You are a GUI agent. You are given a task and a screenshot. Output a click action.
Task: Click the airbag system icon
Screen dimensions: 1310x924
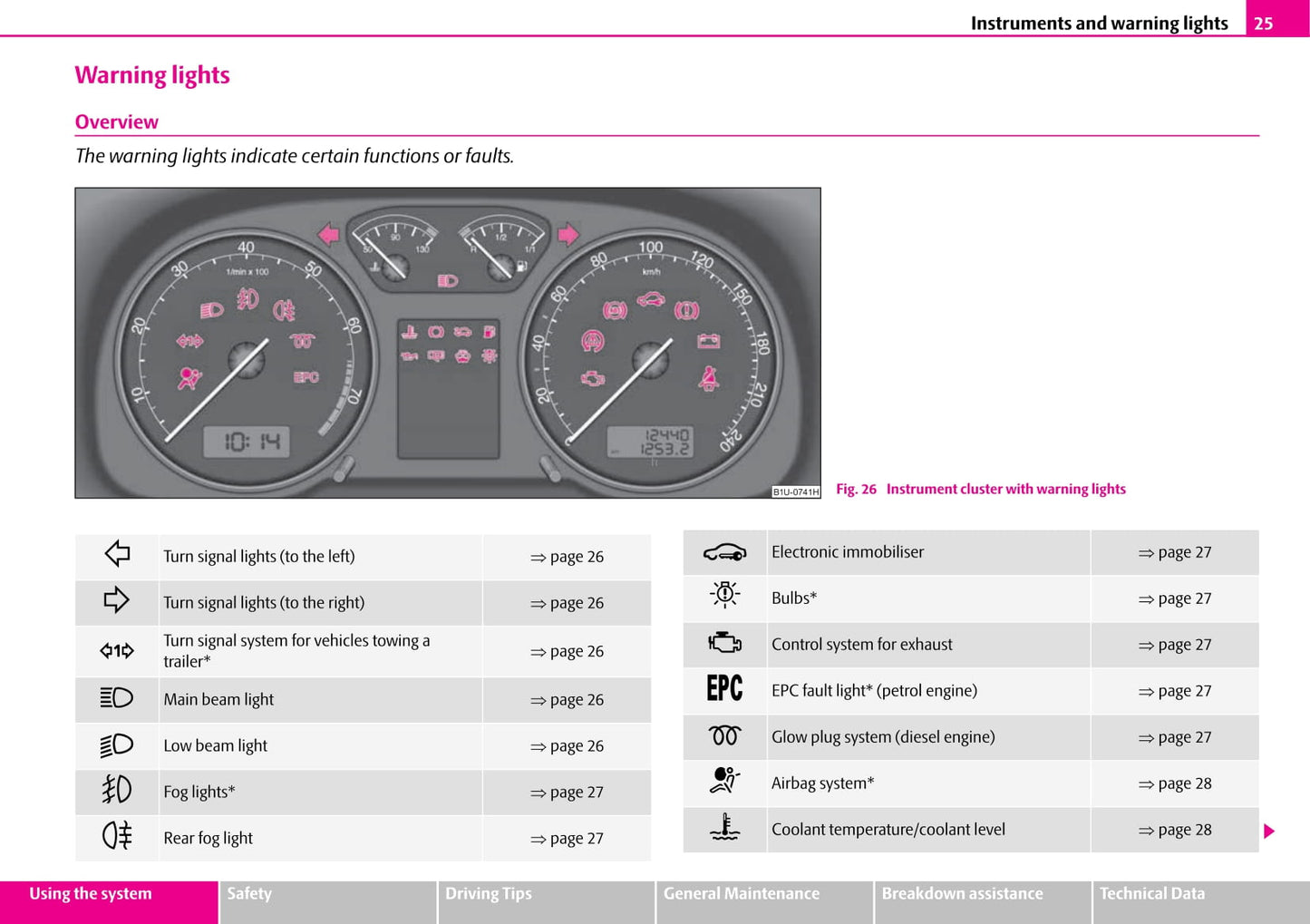tap(724, 781)
